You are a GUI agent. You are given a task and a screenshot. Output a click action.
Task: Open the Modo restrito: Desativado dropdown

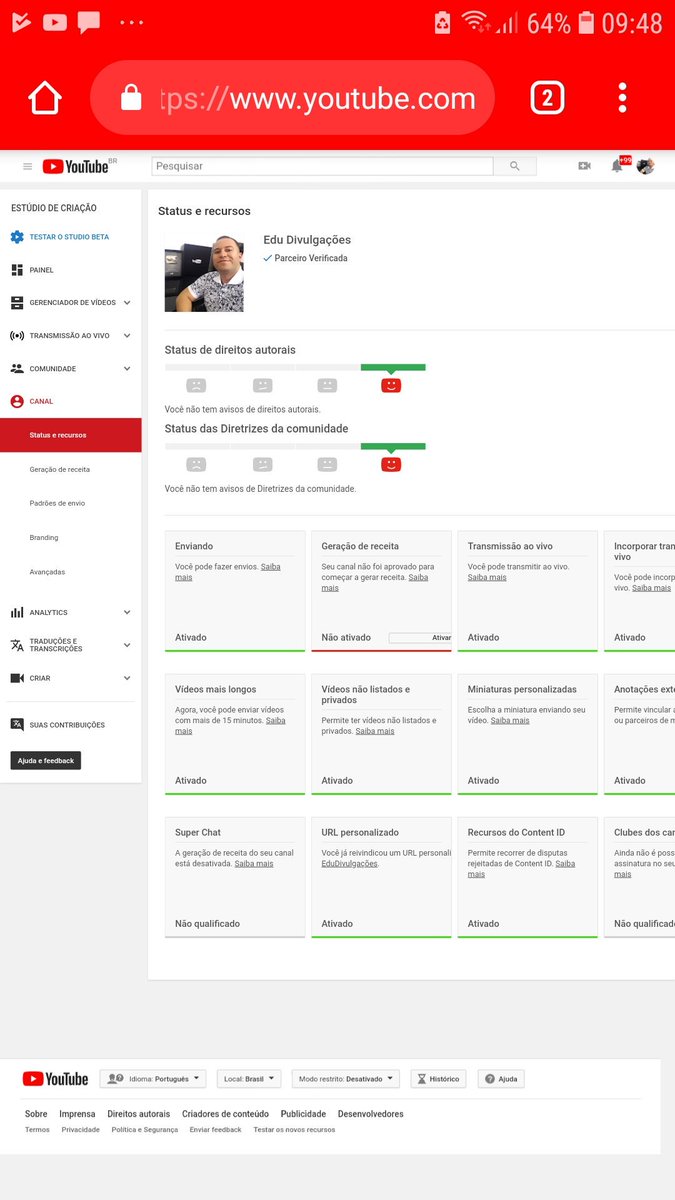pyautogui.click(x=346, y=1079)
